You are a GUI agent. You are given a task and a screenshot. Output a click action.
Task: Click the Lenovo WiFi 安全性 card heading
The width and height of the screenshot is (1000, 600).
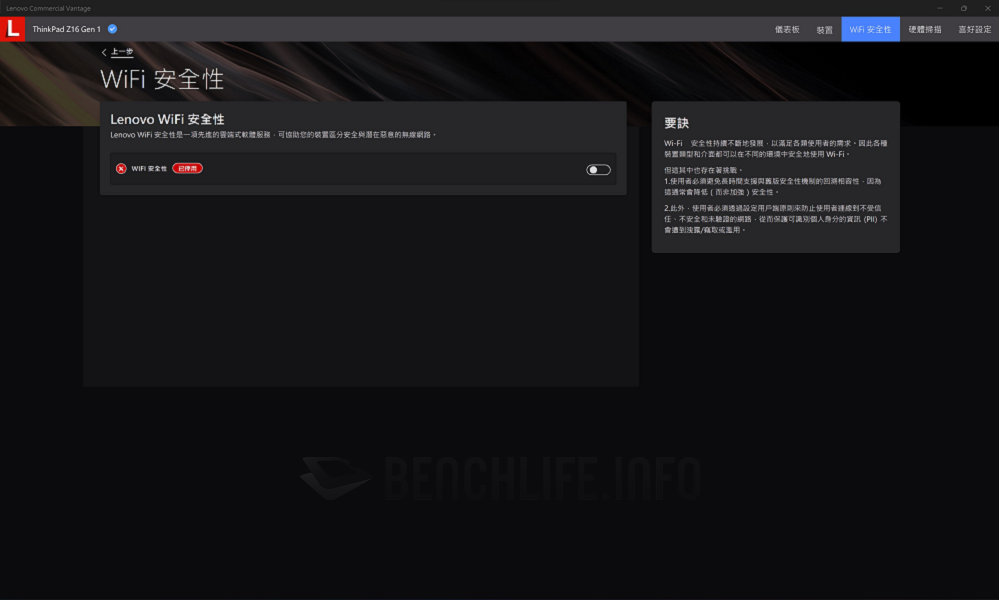pyautogui.click(x=167, y=119)
